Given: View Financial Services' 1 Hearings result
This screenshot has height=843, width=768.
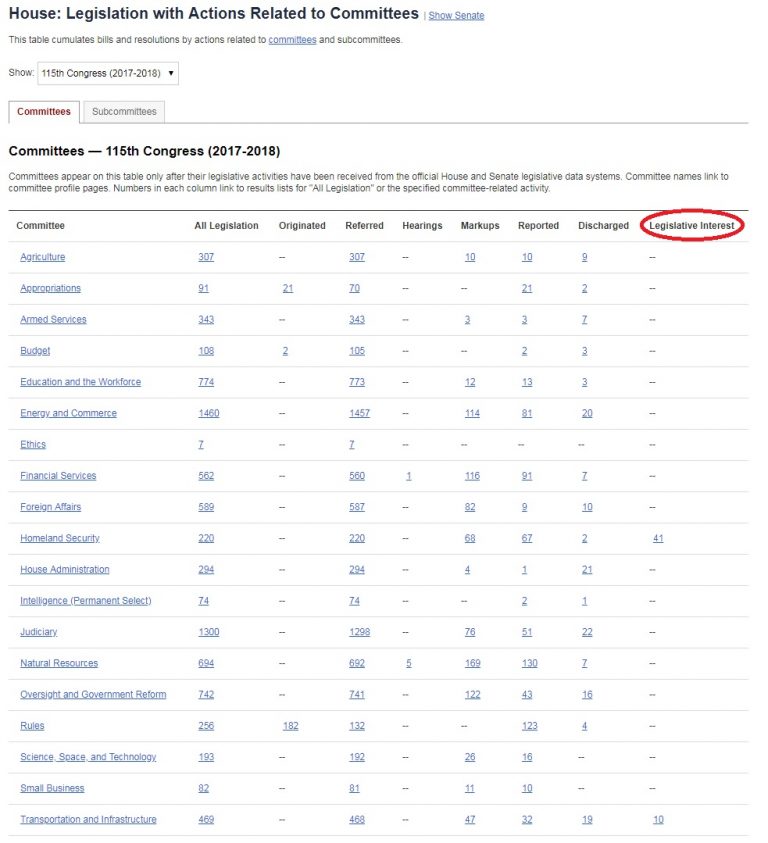Looking at the screenshot, I should 409,476.
